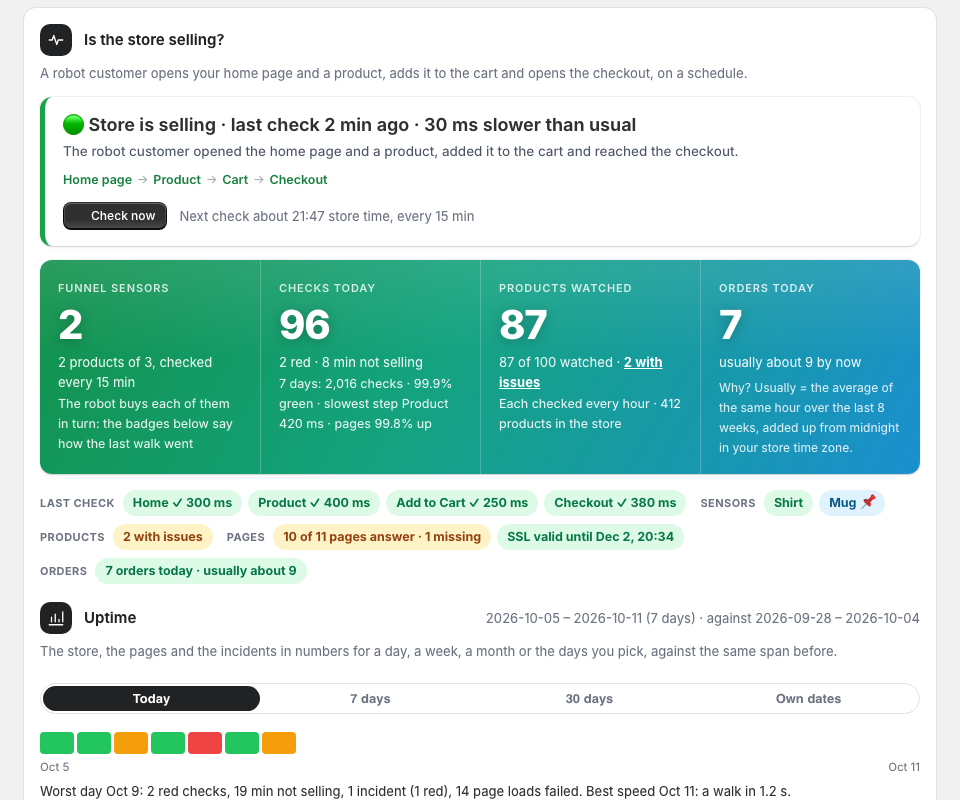
Task: Open the Own dates range tab
Action: pos(808,698)
